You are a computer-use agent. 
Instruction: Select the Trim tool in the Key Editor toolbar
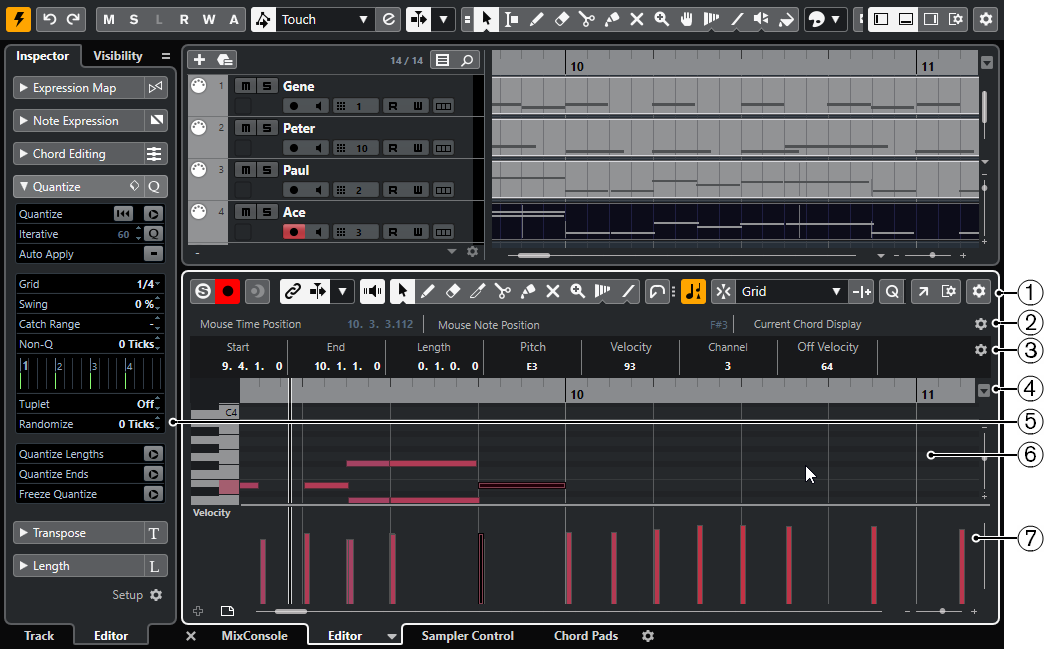[477, 291]
